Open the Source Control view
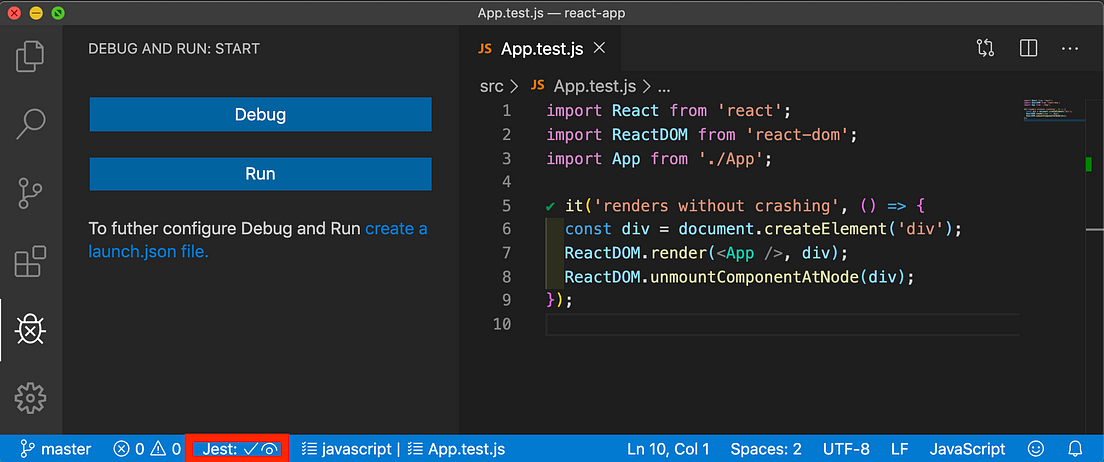1104x462 pixels. (30, 193)
